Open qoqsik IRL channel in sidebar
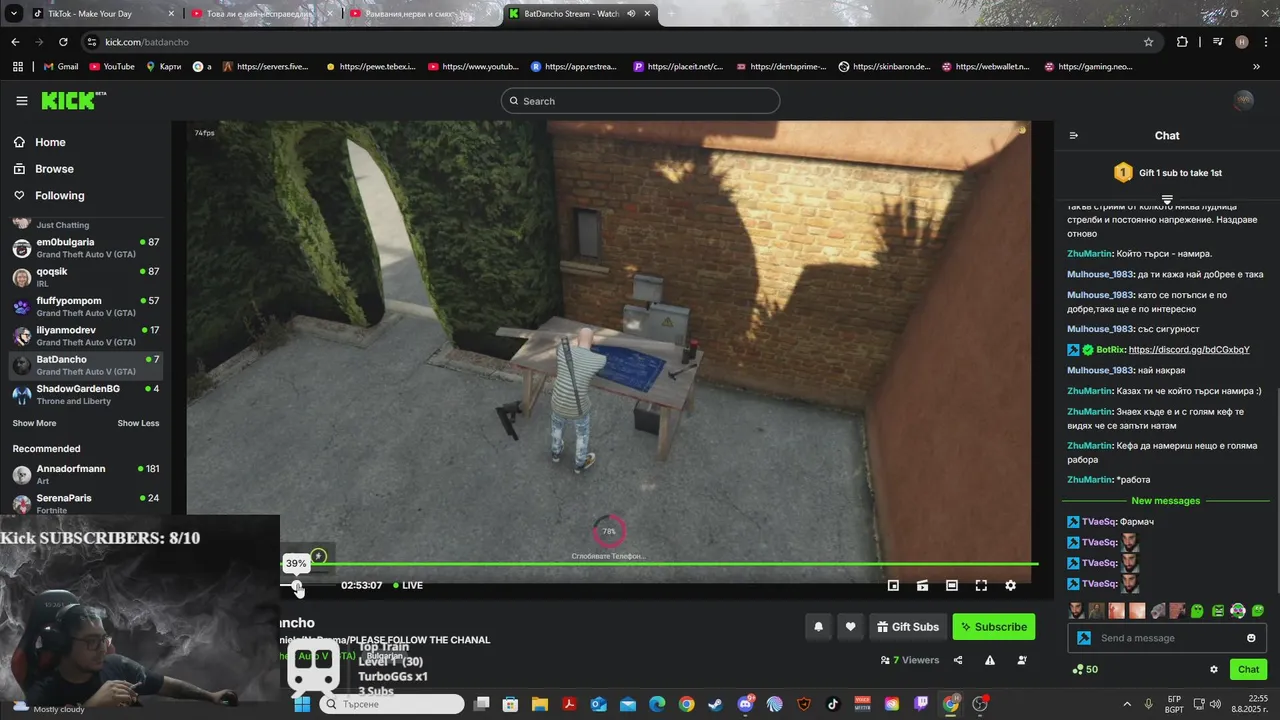The height and width of the screenshot is (720, 1280). pyautogui.click(x=85, y=277)
